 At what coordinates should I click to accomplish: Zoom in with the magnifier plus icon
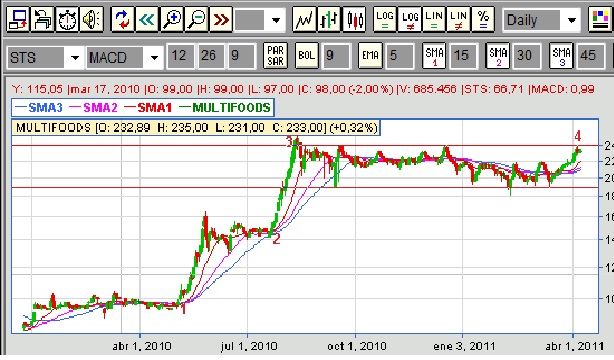point(172,18)
